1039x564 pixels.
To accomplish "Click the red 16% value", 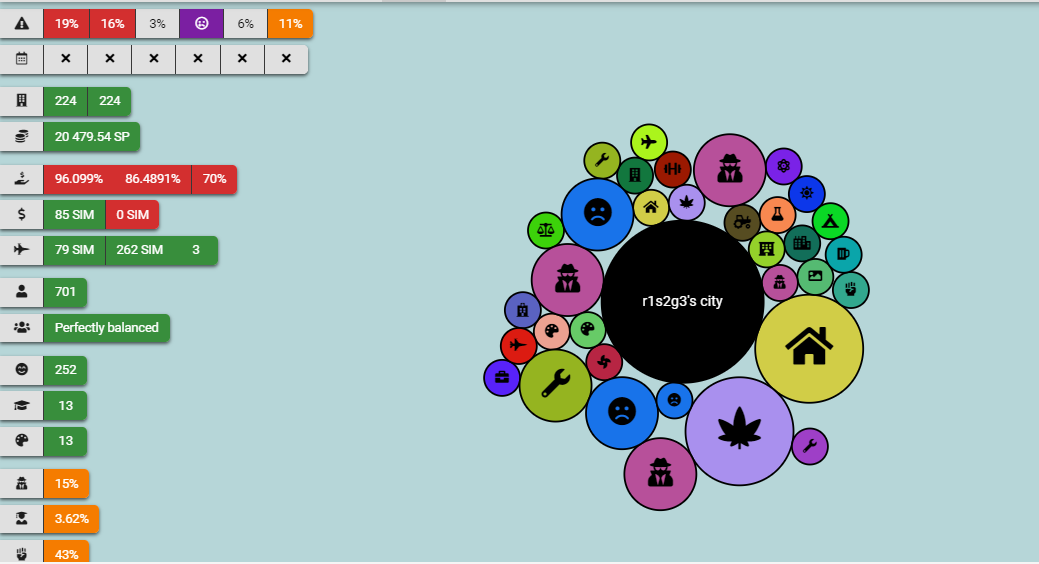I will point(113,24).
